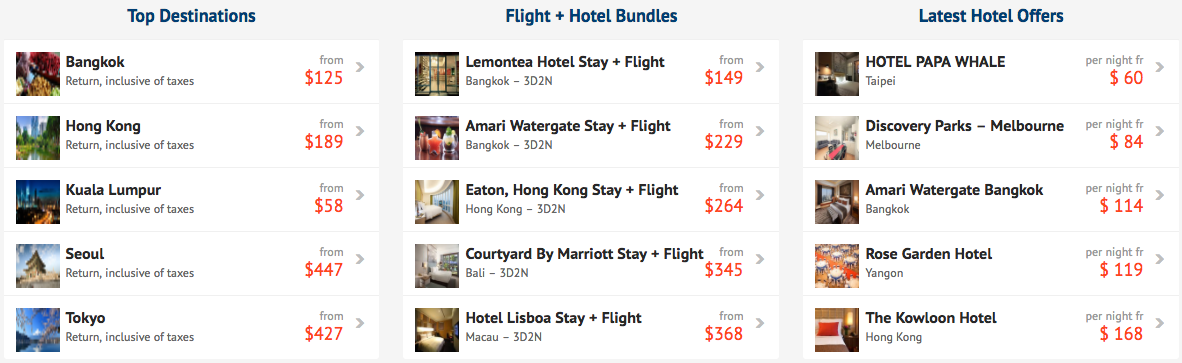Click the Courtyard By Marriott room thumbnail
This screenshot has width=1182, height=363.
[437, 266]
